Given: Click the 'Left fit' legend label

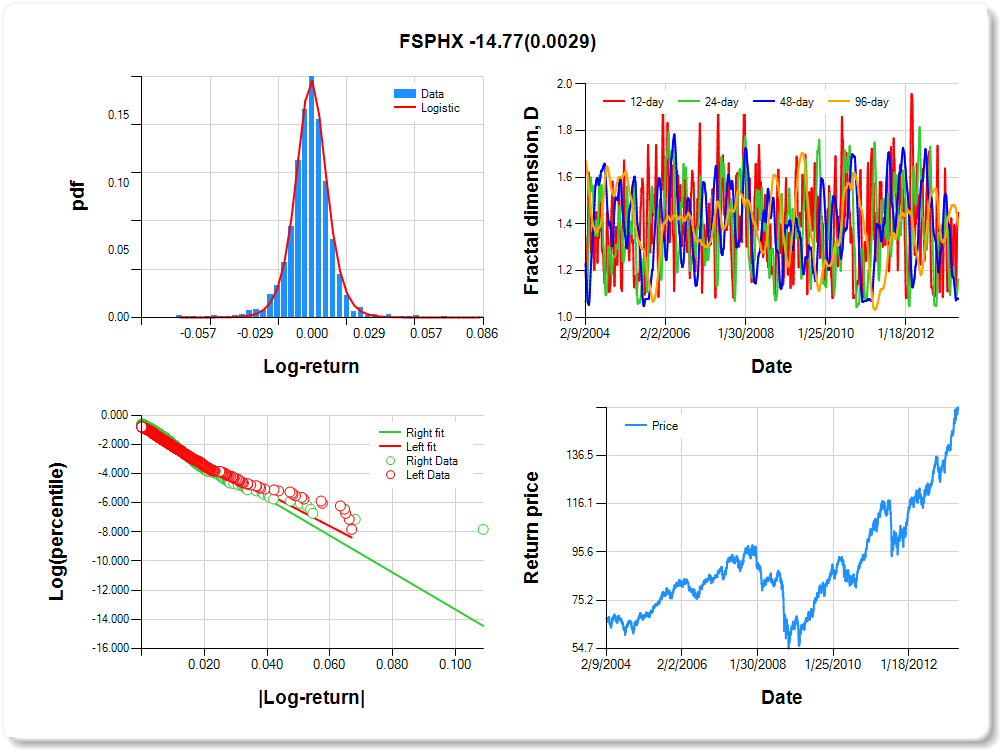Looking at the screenshot, I should pos(421,446).
